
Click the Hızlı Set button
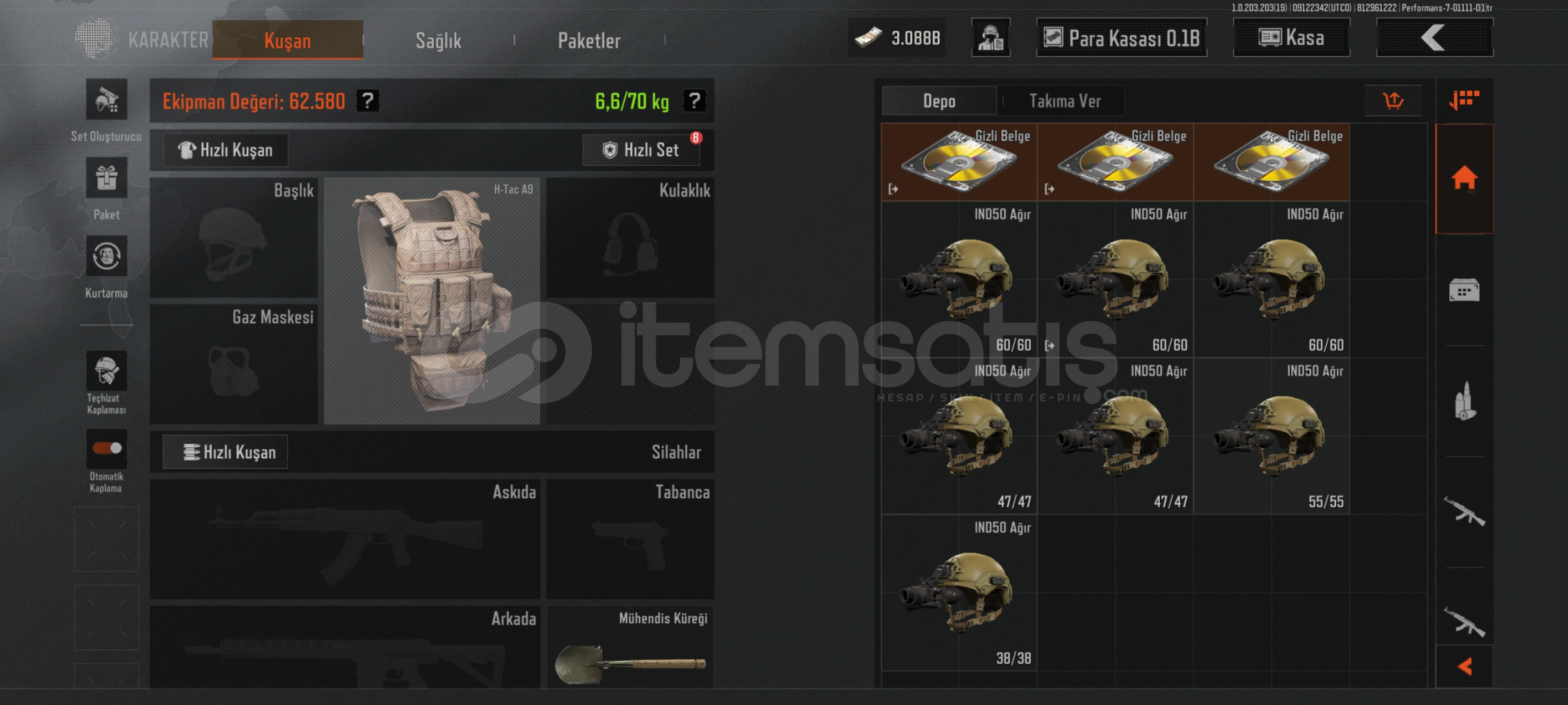click(x=641, y=150)
